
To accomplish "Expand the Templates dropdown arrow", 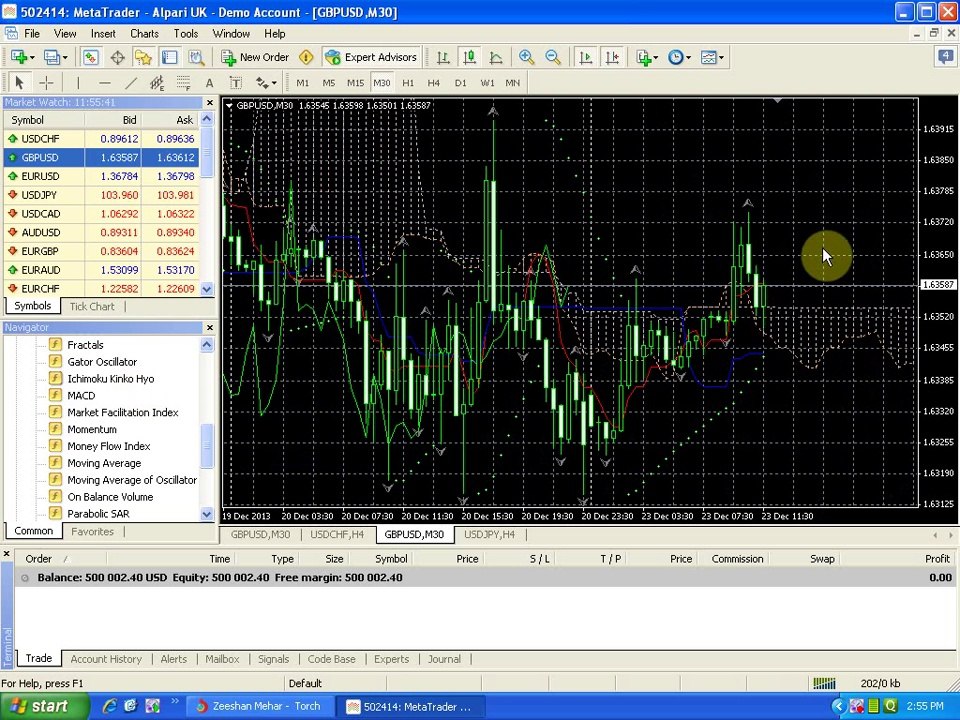I will [x=721, y=58].
